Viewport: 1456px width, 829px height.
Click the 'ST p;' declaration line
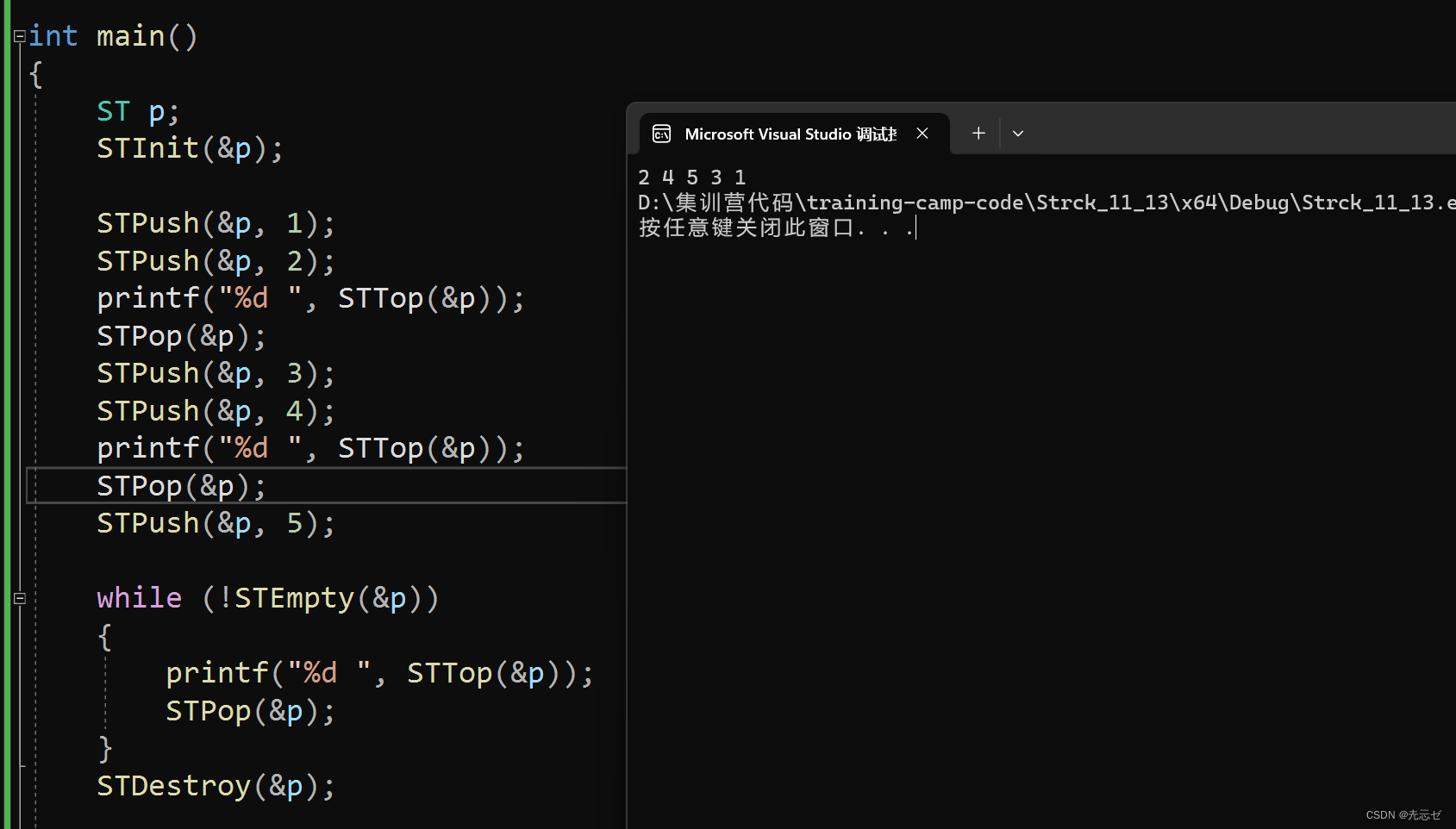(x=138, y=111)
